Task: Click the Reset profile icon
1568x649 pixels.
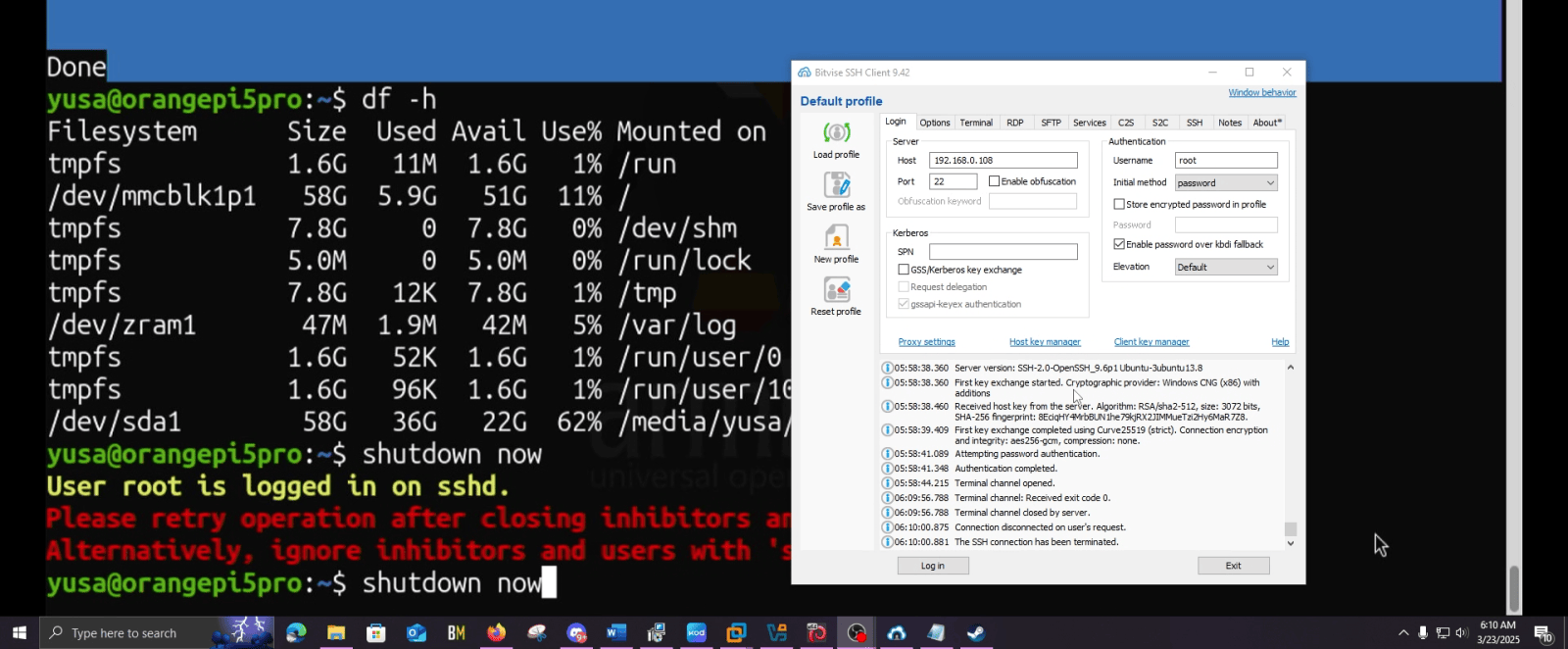Action: (x=836, y=290)
